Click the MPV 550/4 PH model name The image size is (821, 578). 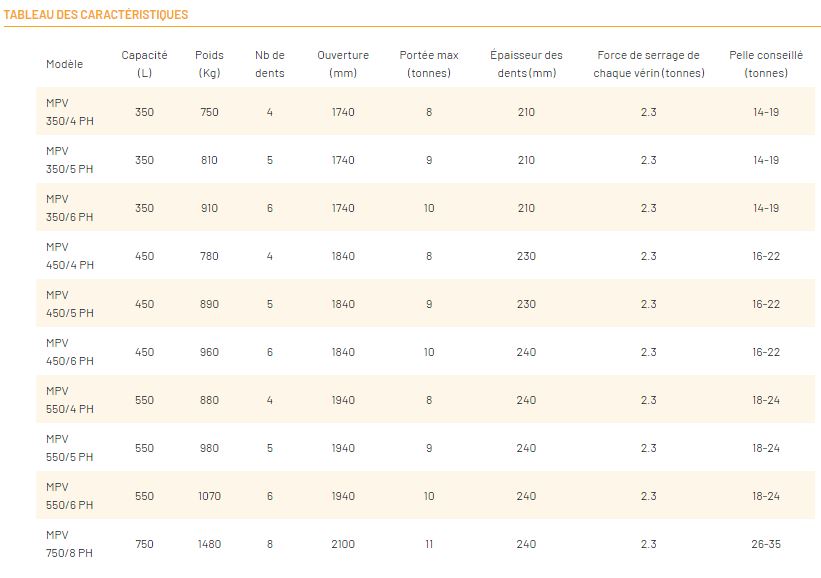(70, 400)
